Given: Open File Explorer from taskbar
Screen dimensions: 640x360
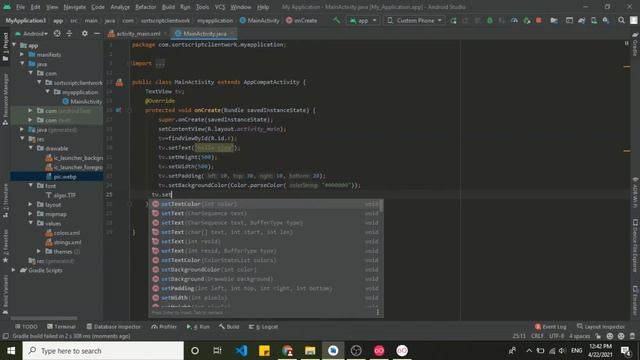Looking at the screenshot, I should click(310, 351).
